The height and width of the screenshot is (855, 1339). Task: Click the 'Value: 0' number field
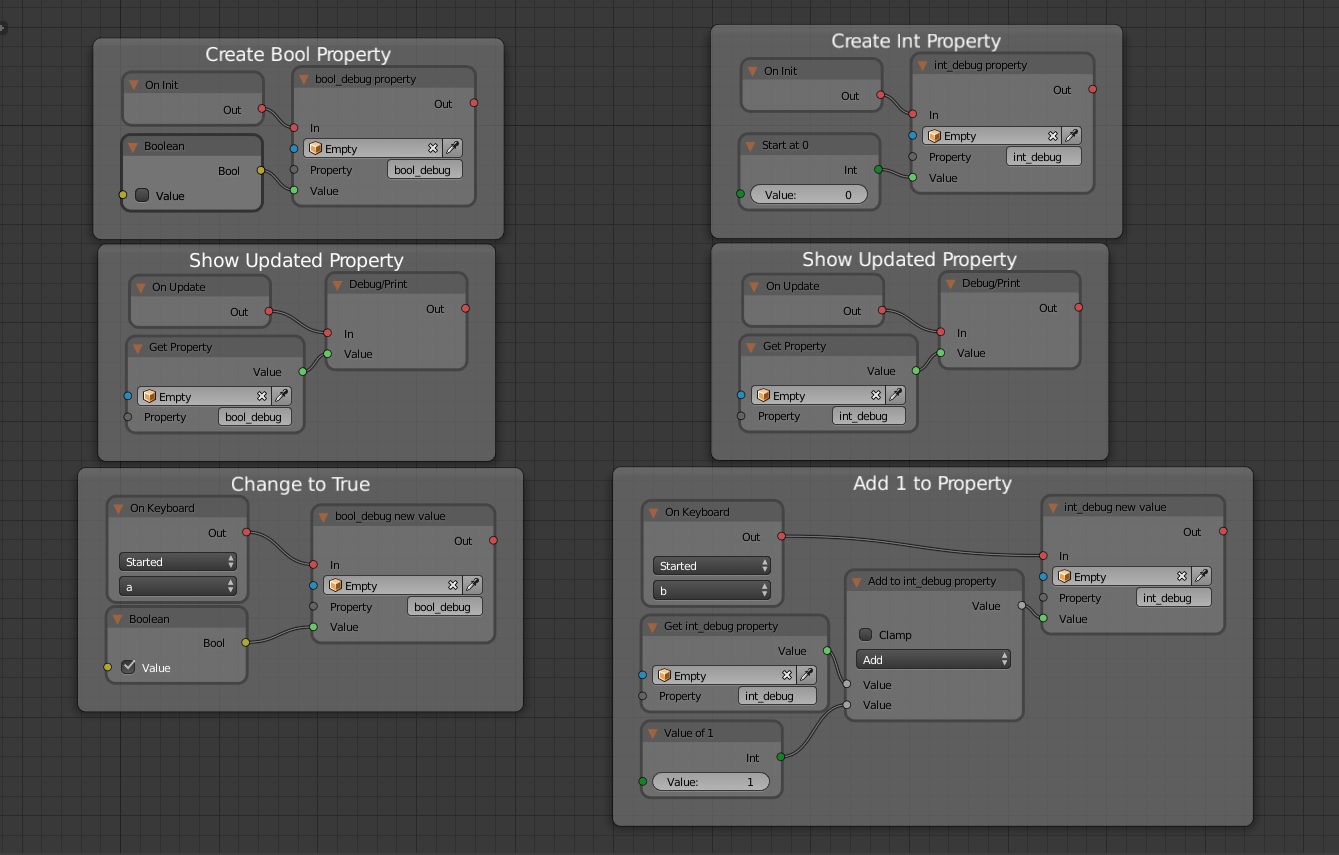pos(809,195)
